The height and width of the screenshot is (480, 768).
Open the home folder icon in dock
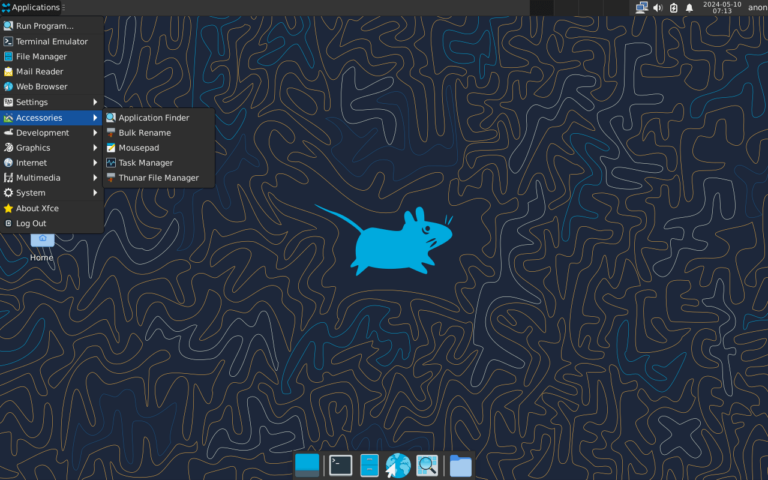pos(460,466)
